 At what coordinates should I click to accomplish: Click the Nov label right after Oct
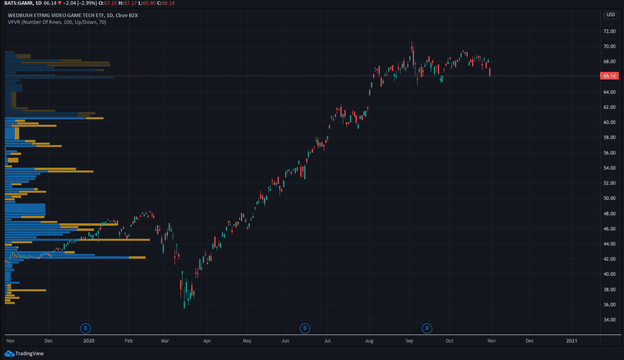[x=491, y=341]
